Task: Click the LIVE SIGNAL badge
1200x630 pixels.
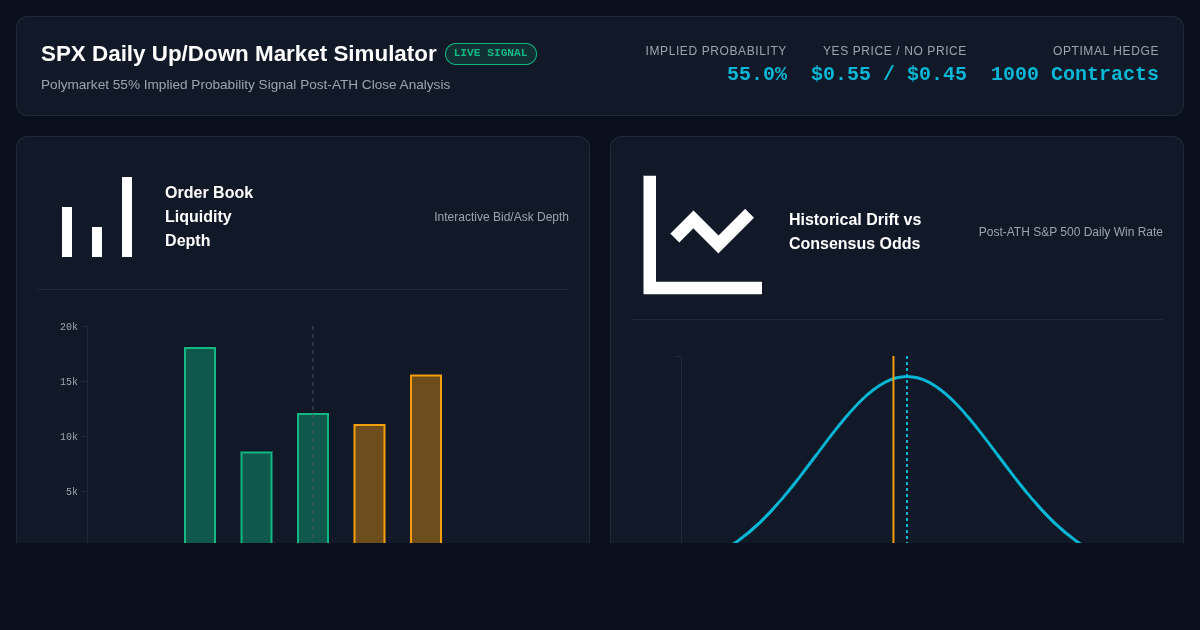Action: point(491,54)
